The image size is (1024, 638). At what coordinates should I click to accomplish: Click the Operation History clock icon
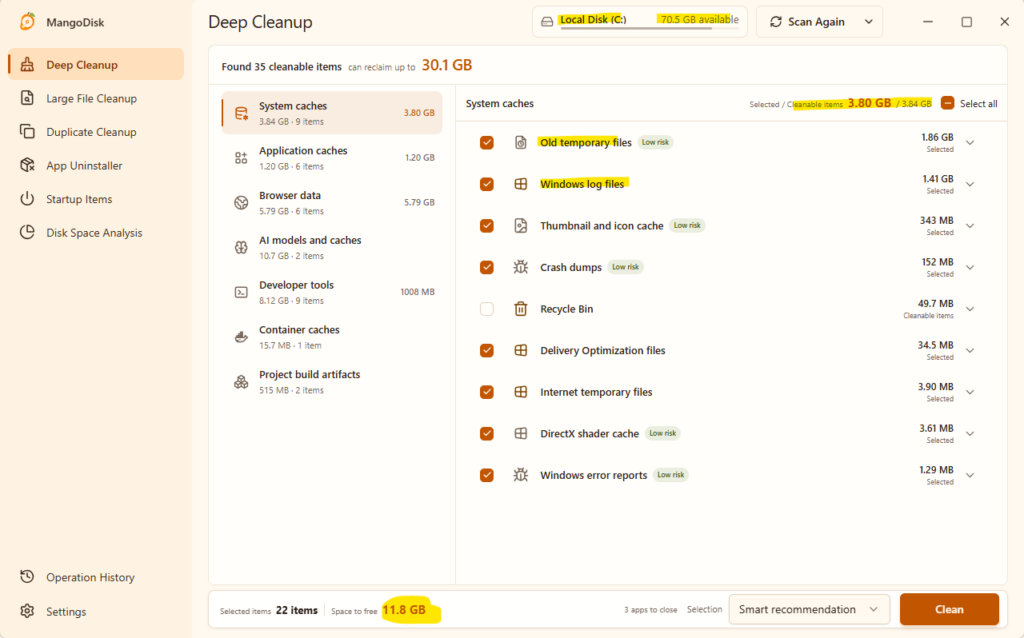[x=27, y=577]
